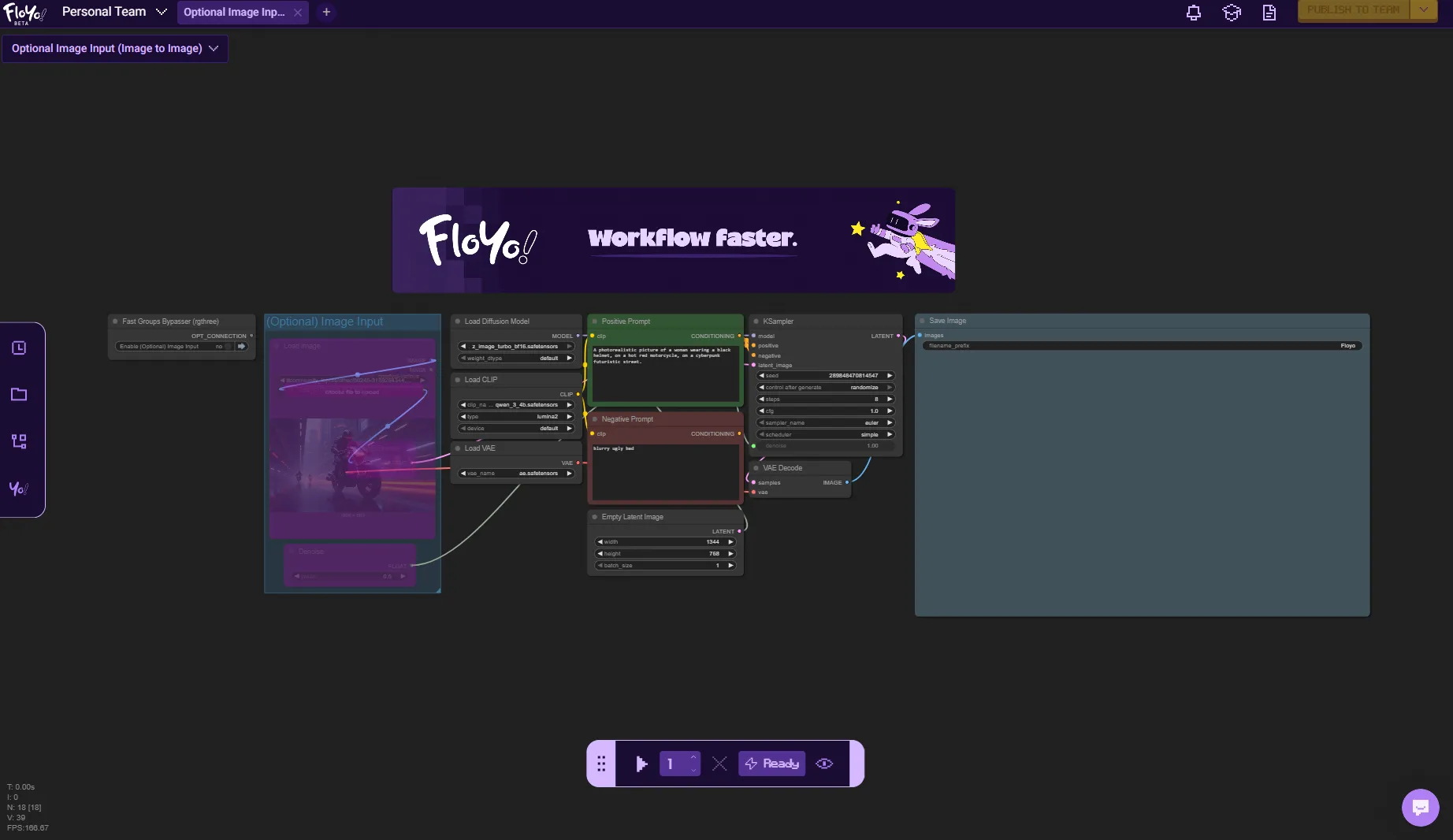Increase latent width with right arrow
1453x840 pixels.
tap(730, 542)
